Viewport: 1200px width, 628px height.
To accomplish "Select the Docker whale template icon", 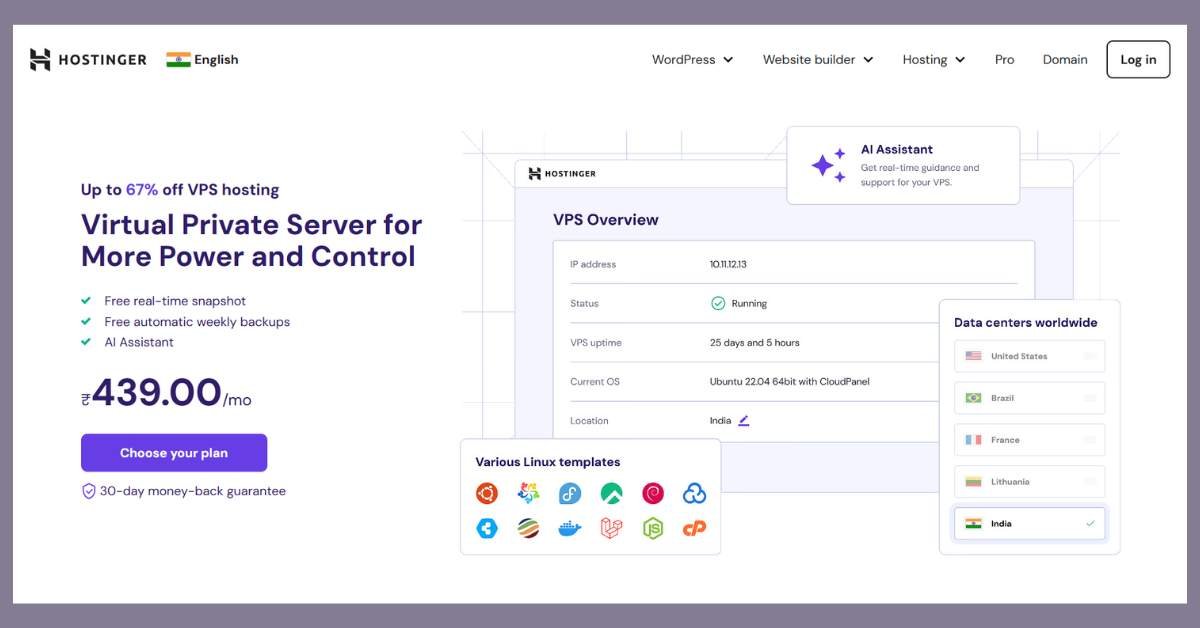I will click(570, 529).
